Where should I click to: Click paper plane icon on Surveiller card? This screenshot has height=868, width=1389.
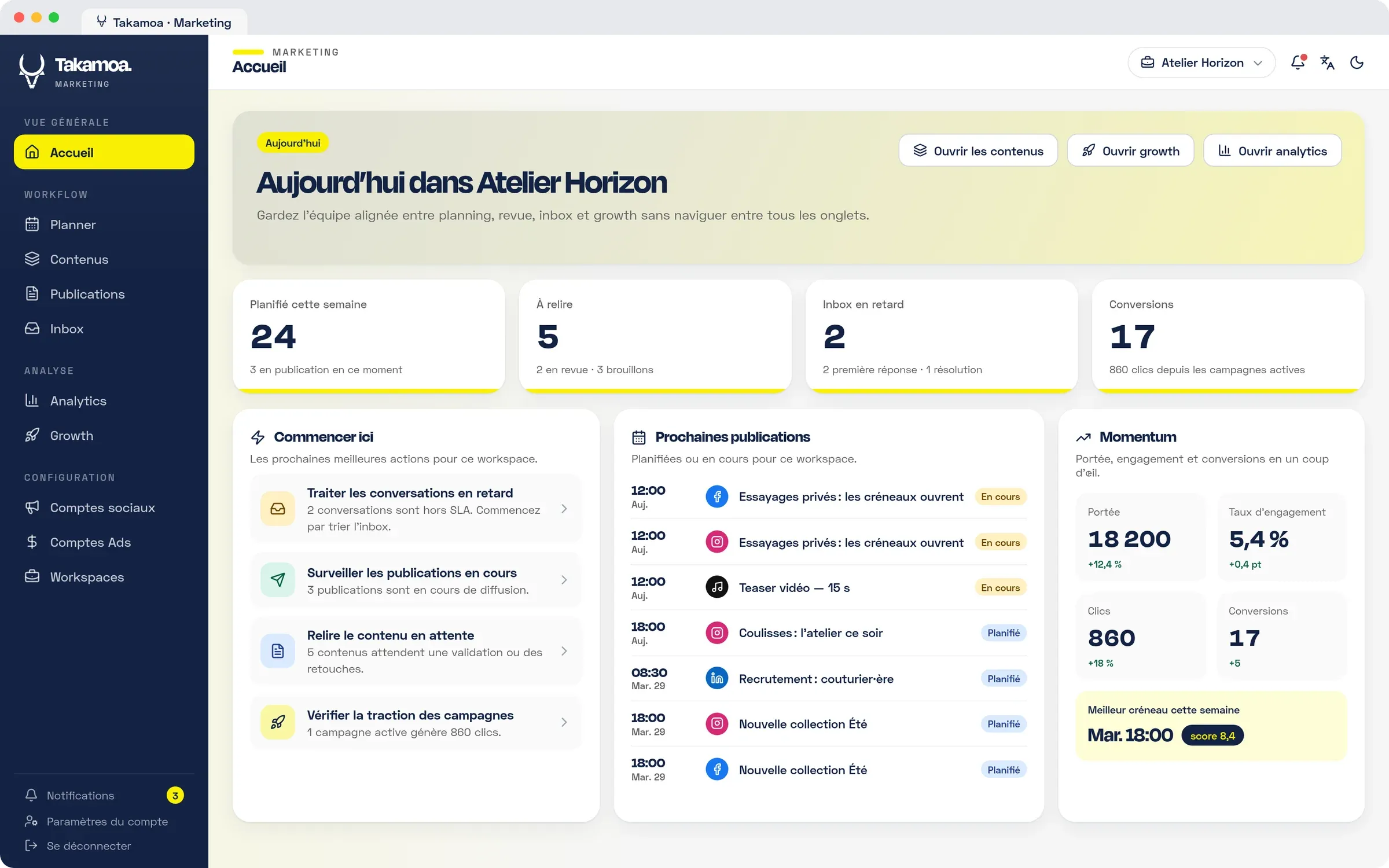[278, 580]
